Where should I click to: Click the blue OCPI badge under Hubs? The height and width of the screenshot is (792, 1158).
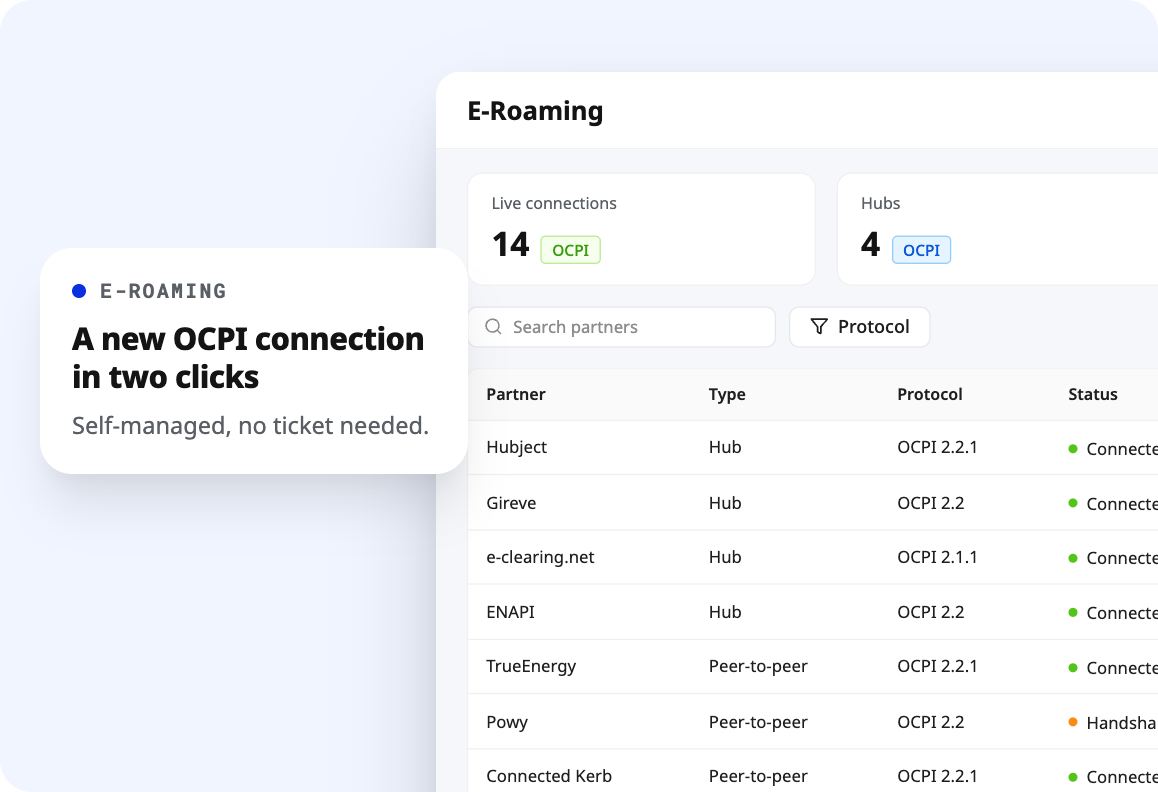tap(921, 250)
